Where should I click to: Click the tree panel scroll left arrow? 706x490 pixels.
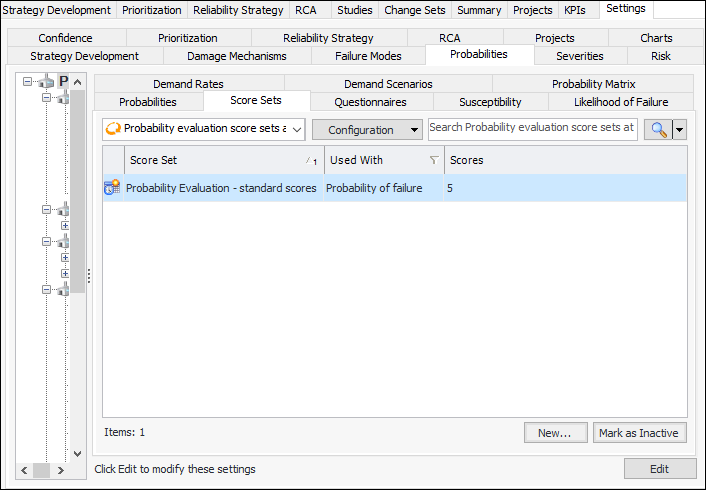coord(24,471)
